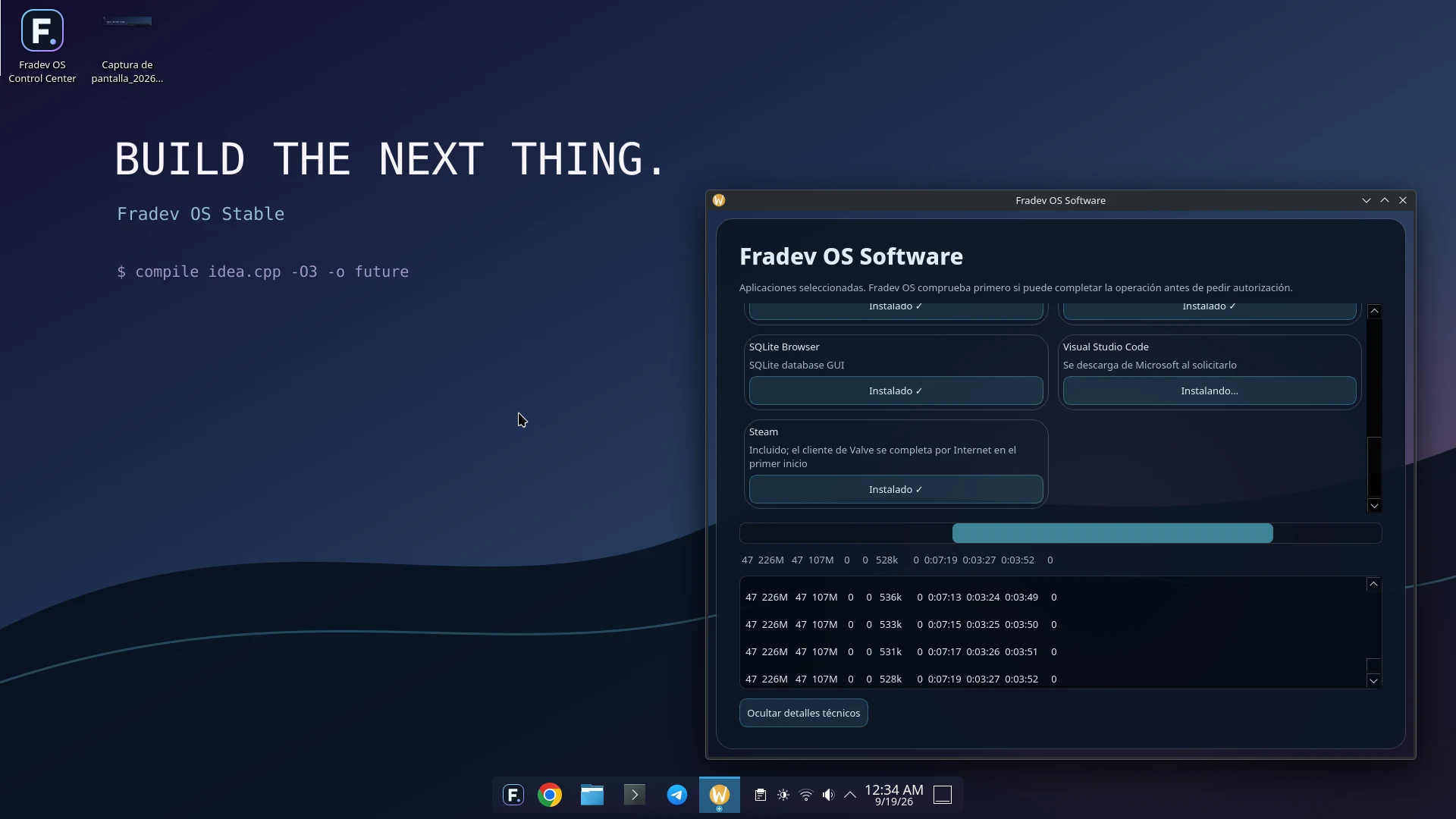Screen dimensions: 1456x819
Task: Open the brightness tray icon
Action: [783, 795]
